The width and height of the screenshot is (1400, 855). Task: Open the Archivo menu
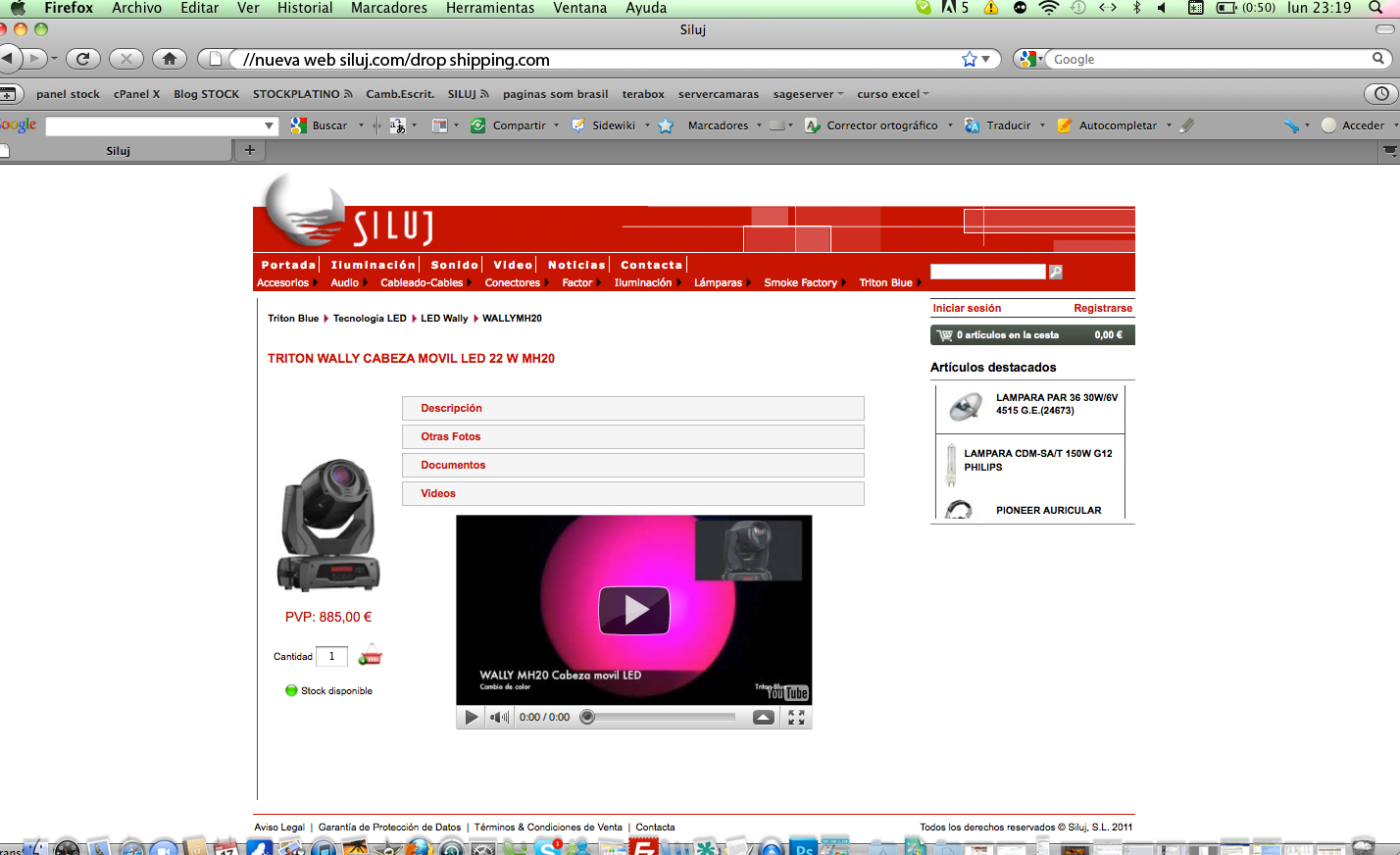pos(137,8)
